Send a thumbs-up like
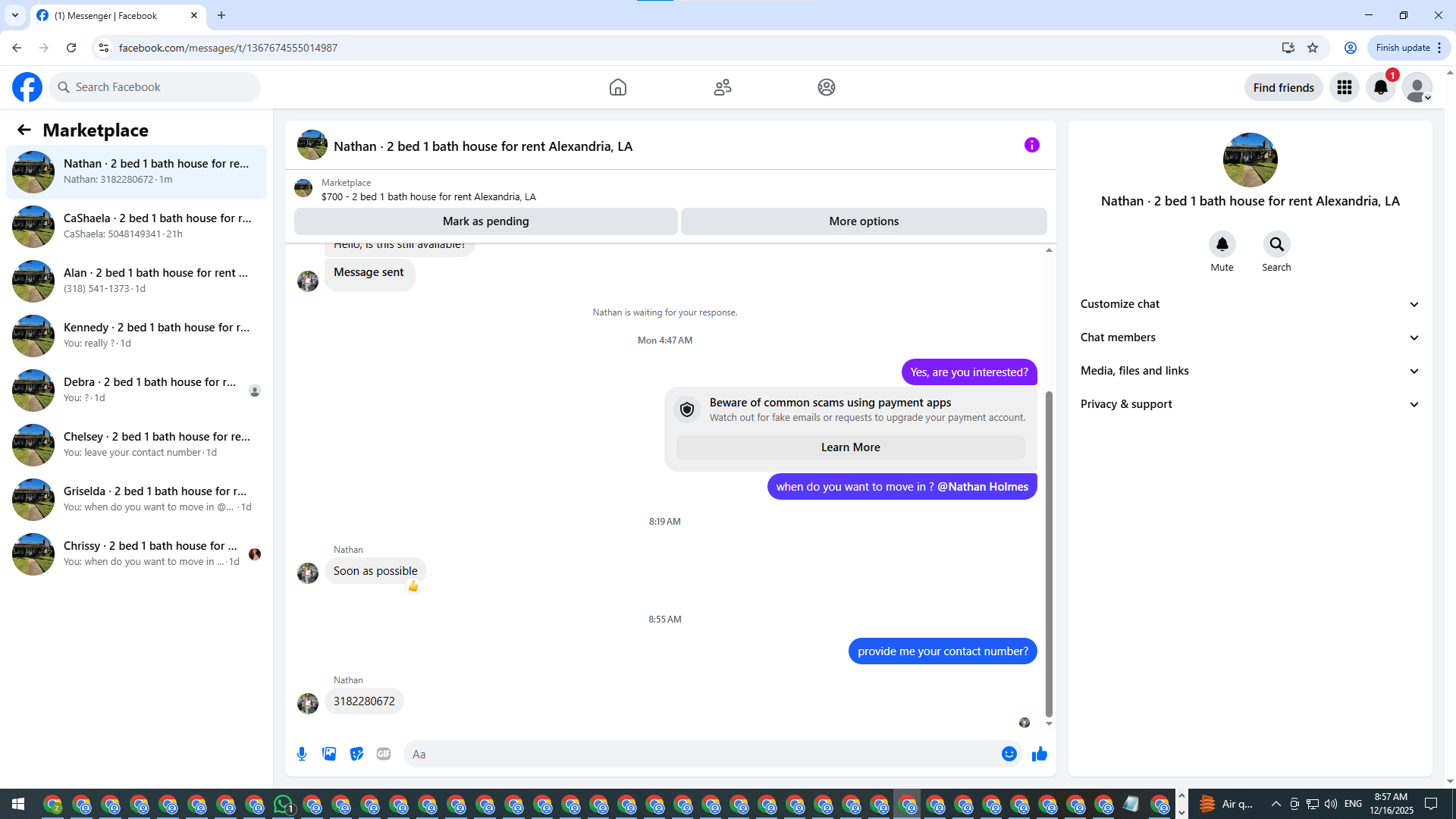 pyautogui.click(x=1040, y=754)
